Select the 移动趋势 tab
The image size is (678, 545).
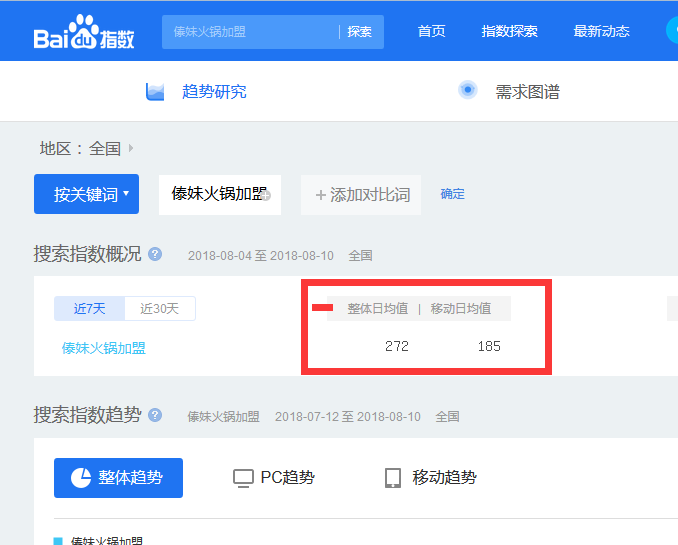click(x=431, y=478)
